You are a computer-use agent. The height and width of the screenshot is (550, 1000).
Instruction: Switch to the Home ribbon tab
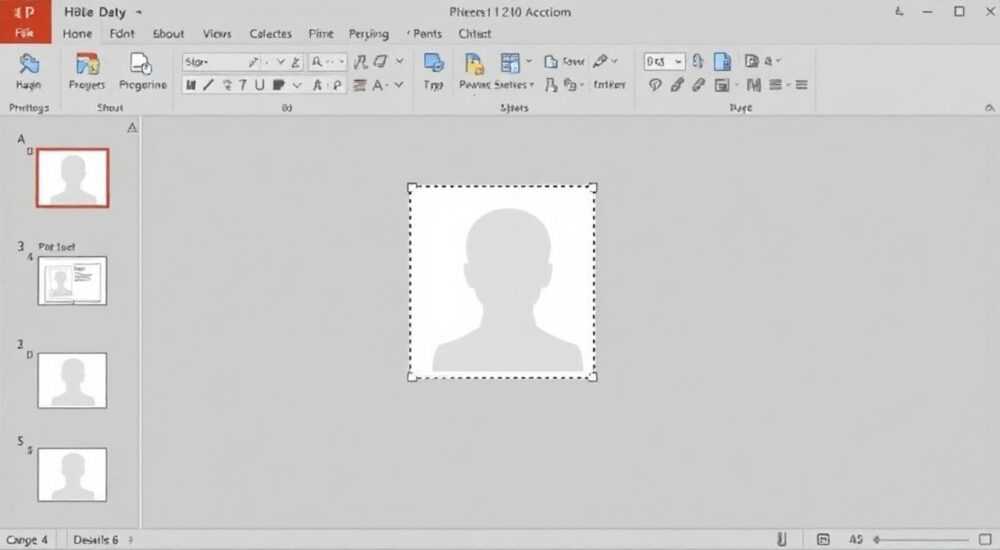tap(77, 34)
